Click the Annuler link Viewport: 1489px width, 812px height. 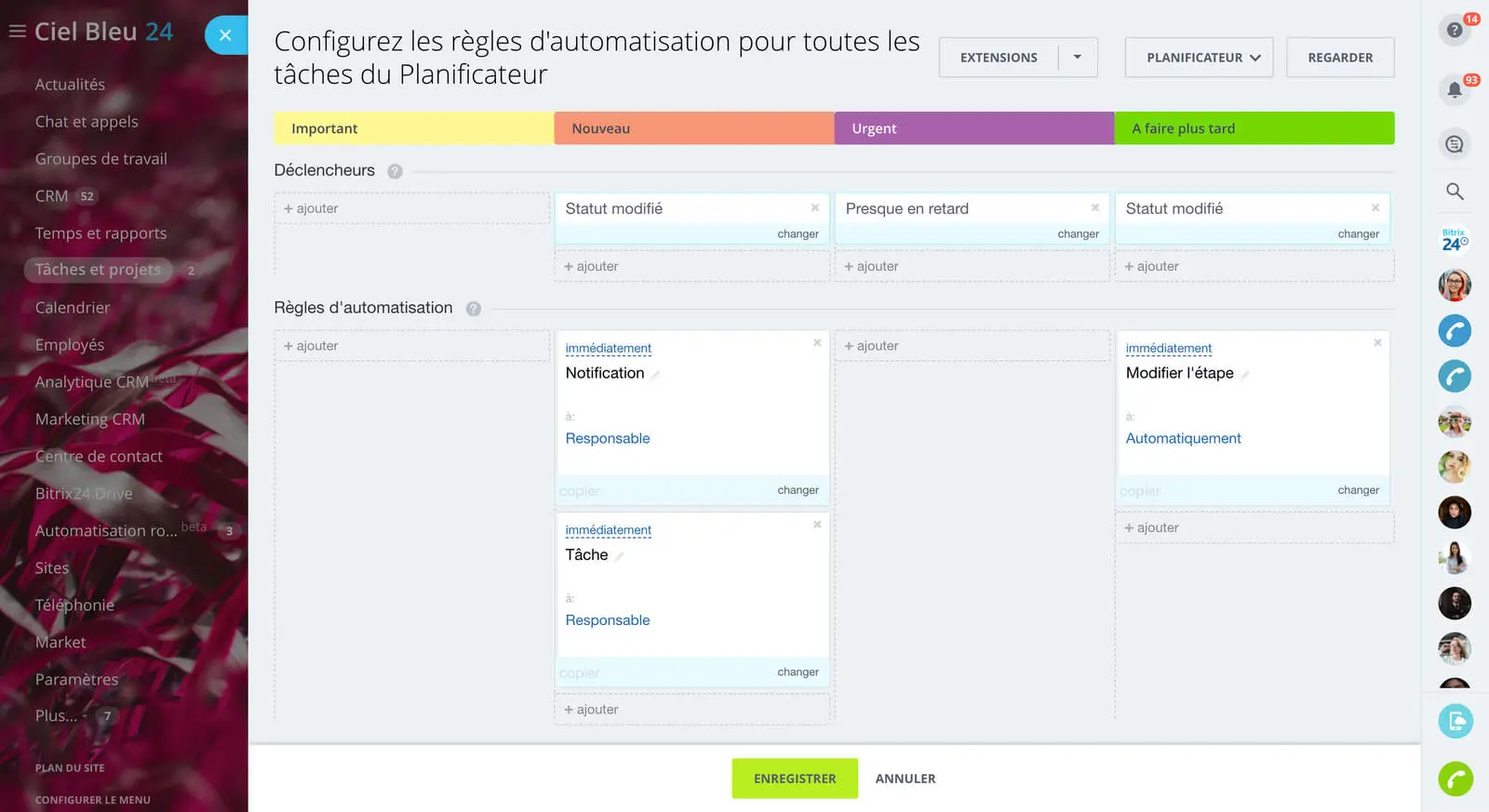[x=905, y=779]
